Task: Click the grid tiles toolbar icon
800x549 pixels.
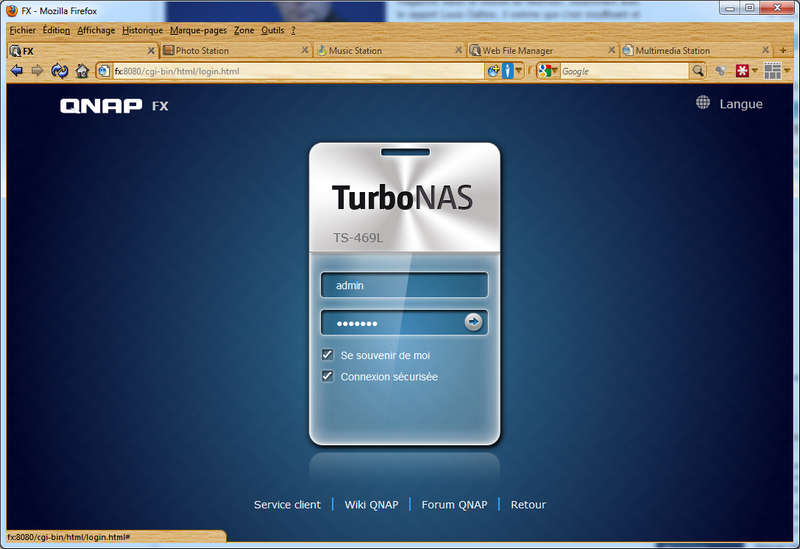Action: pos(772,71)
